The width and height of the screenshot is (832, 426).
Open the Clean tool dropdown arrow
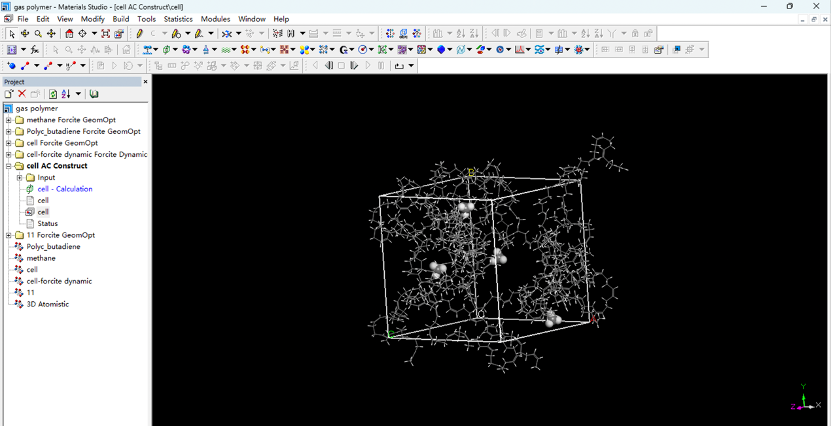pos(238,33)
